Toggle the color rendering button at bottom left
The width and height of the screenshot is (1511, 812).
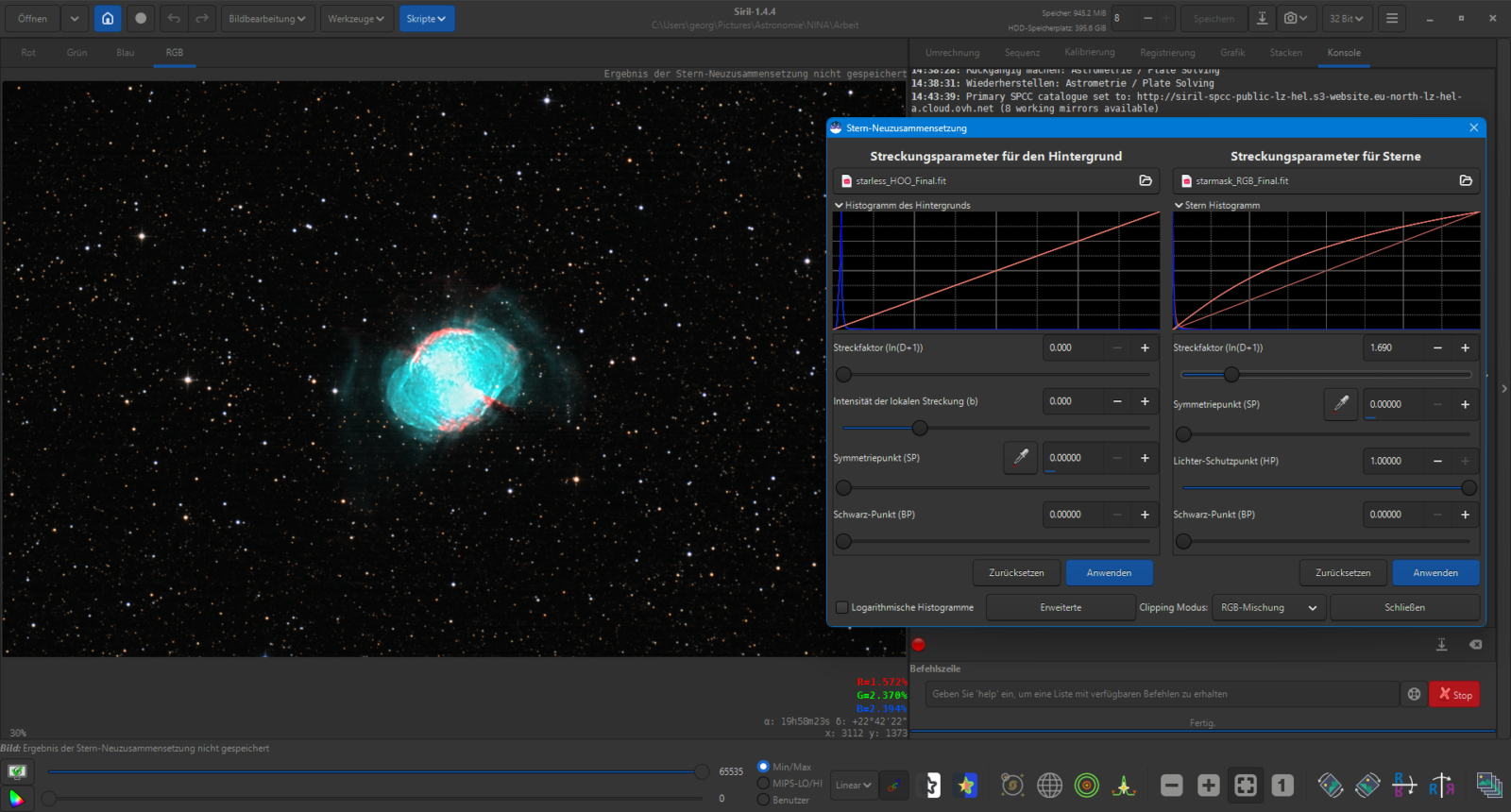(x=17, y=798)
